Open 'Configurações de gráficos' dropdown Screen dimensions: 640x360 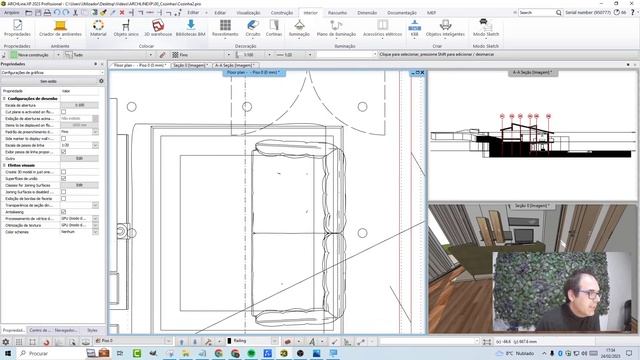point(52,73)
